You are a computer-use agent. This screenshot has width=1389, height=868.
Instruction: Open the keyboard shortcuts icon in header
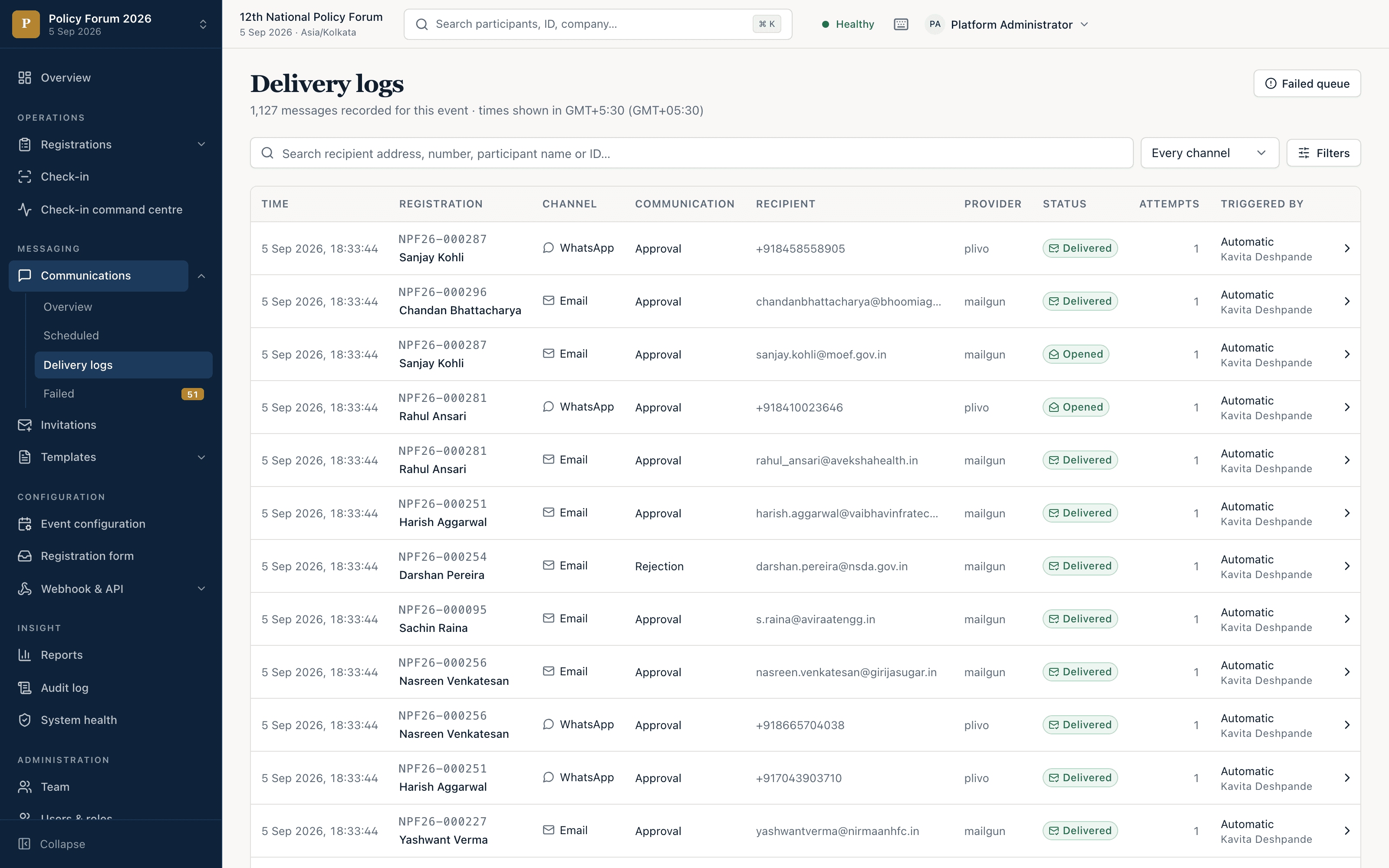coord(901,24)
